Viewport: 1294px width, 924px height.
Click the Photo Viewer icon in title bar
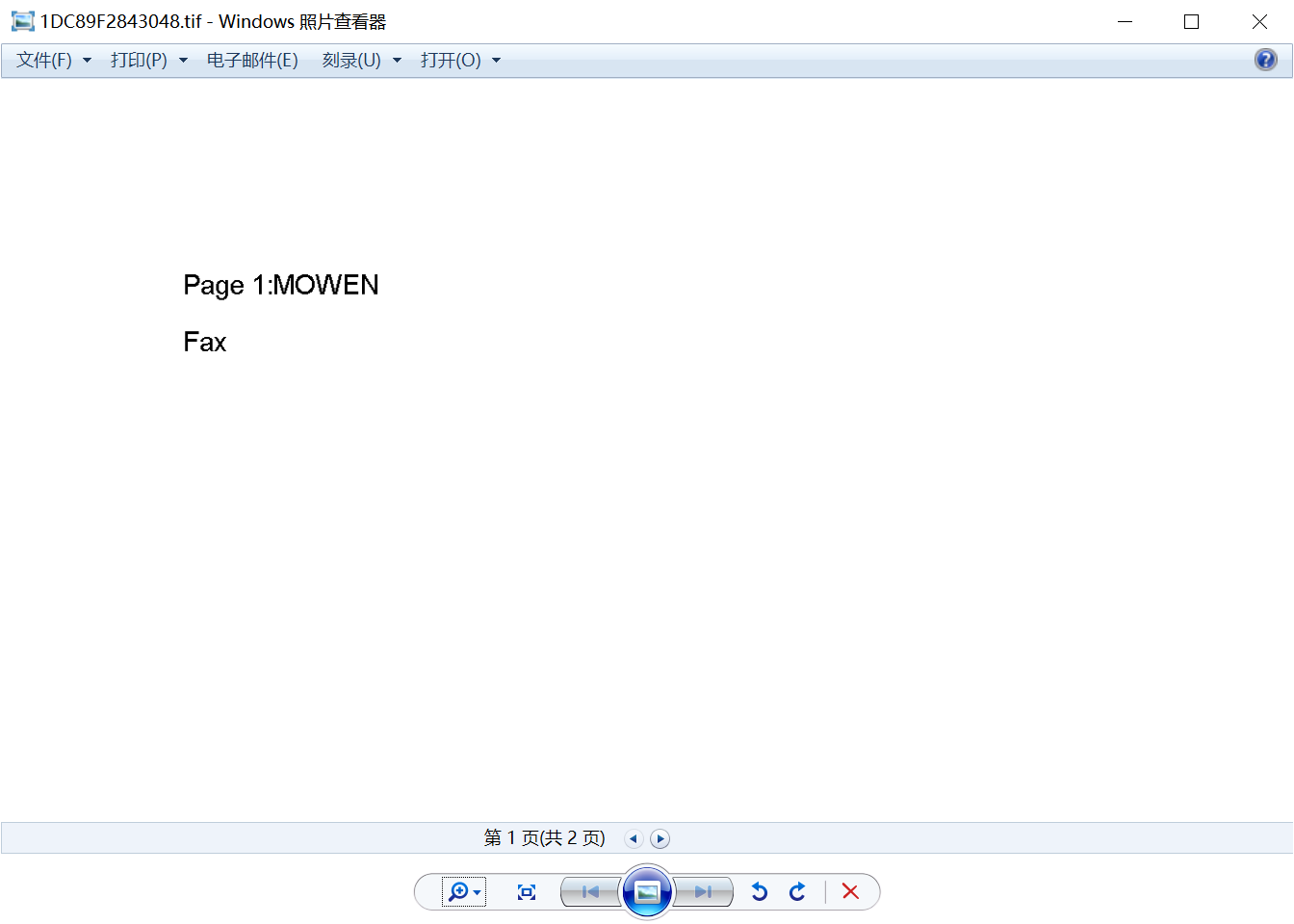[22, 21]
